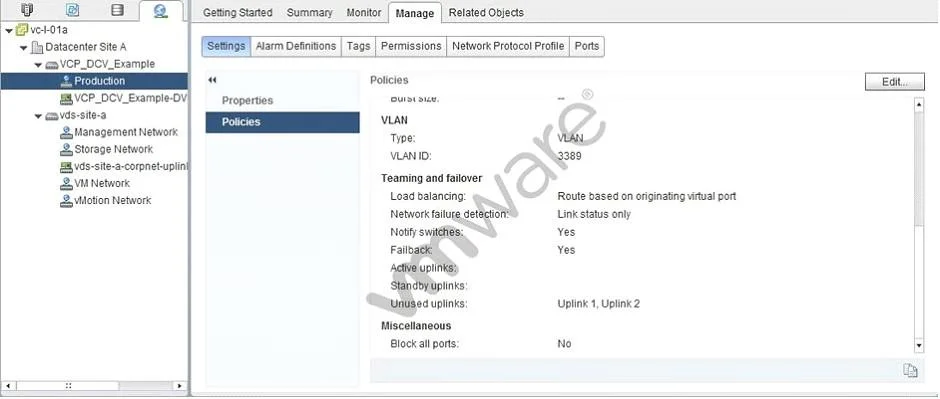Click the vds-site-a-corpnet-uplink icon
The height and width of the screenshot is (399, 940).
(67, 167)
